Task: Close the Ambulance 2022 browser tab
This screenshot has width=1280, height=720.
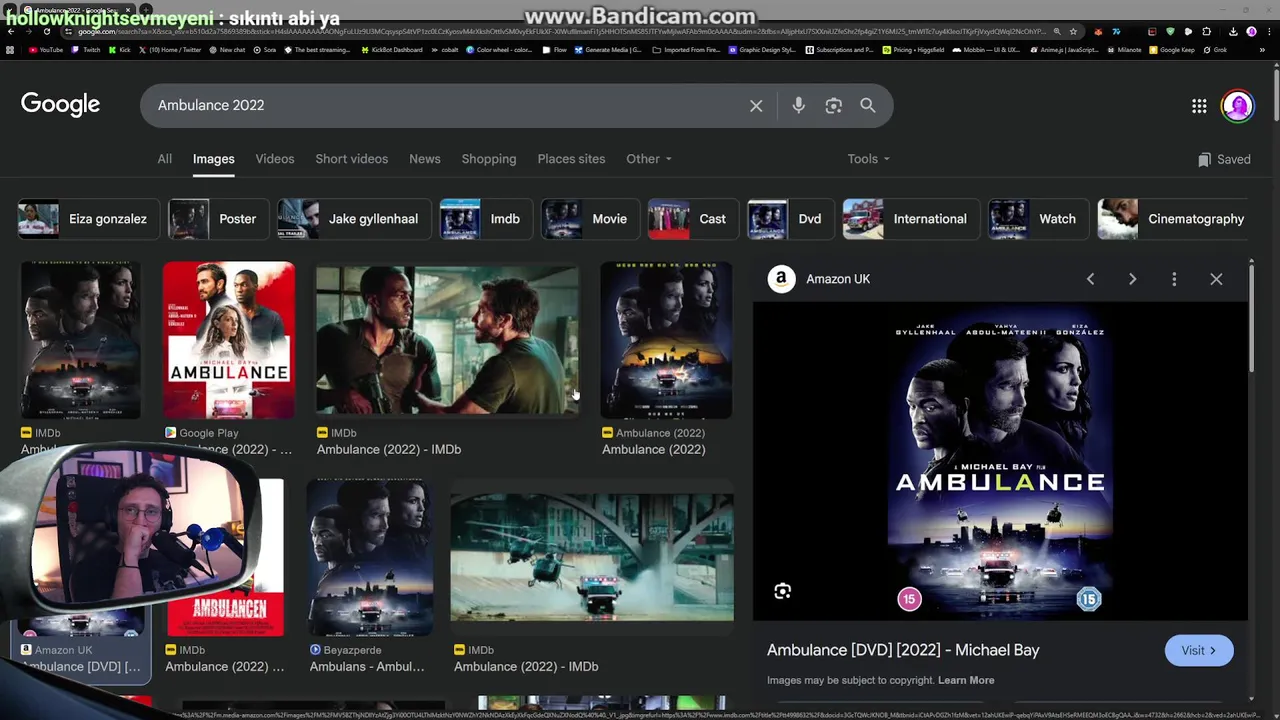Action: click(x=128, y=10)
